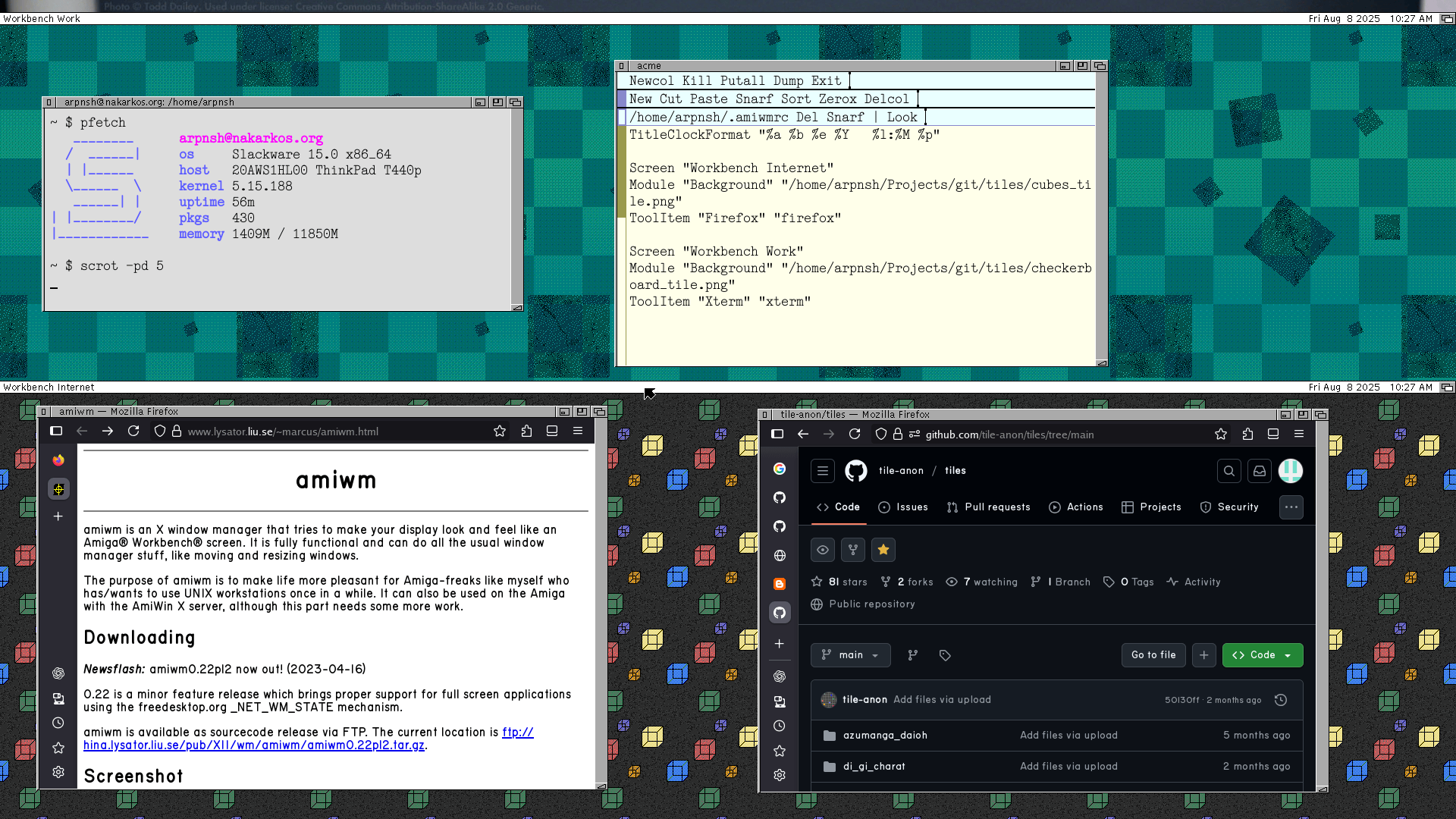Click the GitHub octocat logo in page header

[856, 471]
